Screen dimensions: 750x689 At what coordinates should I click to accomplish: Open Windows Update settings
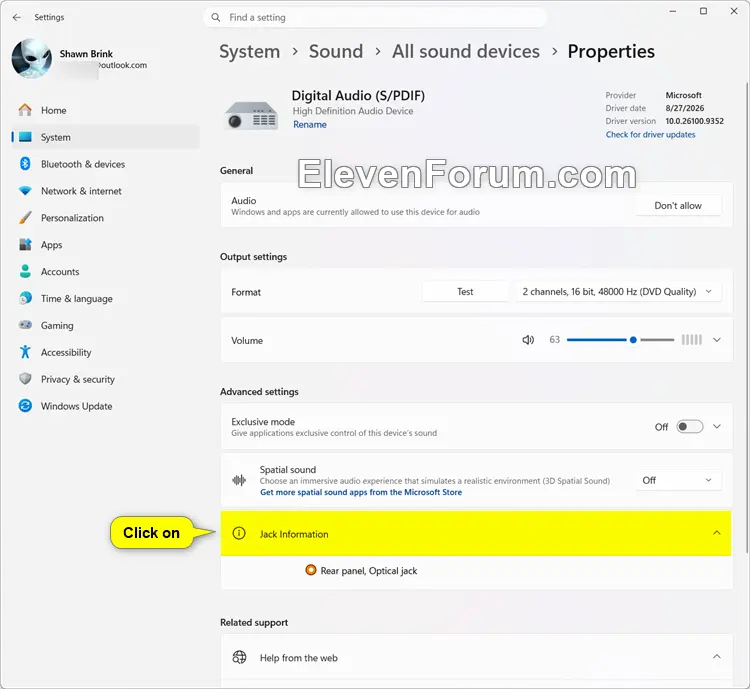pos(105,406)
